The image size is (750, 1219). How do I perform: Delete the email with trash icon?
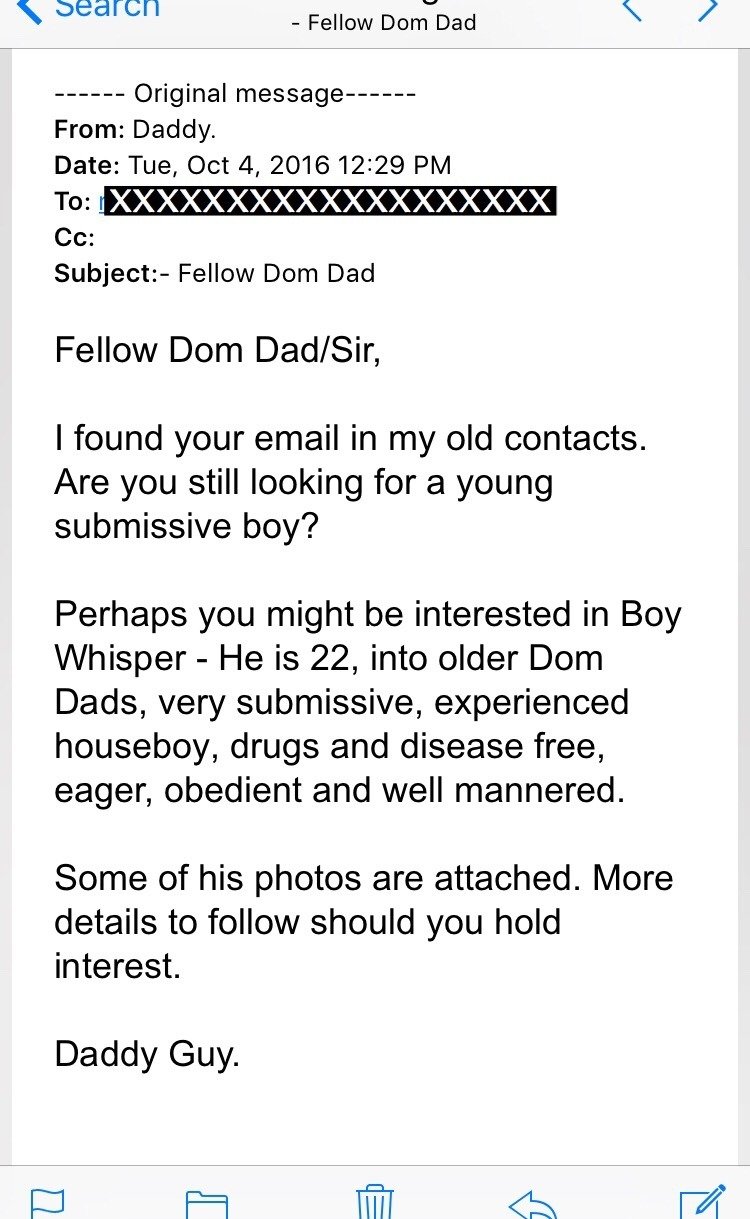click(374, 1201)
